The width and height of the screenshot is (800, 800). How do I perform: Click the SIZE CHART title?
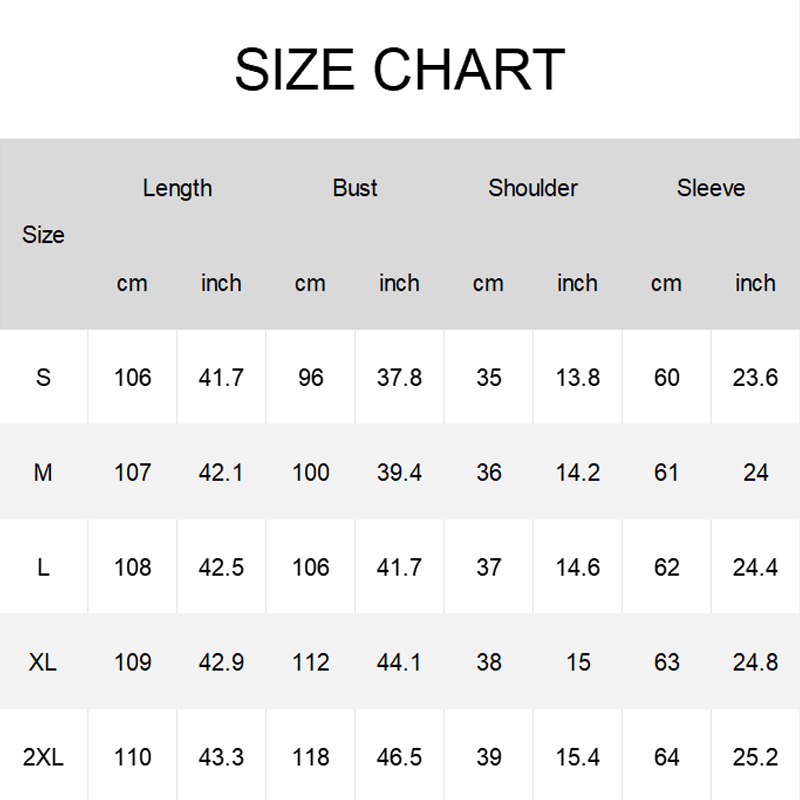[399, 70]
